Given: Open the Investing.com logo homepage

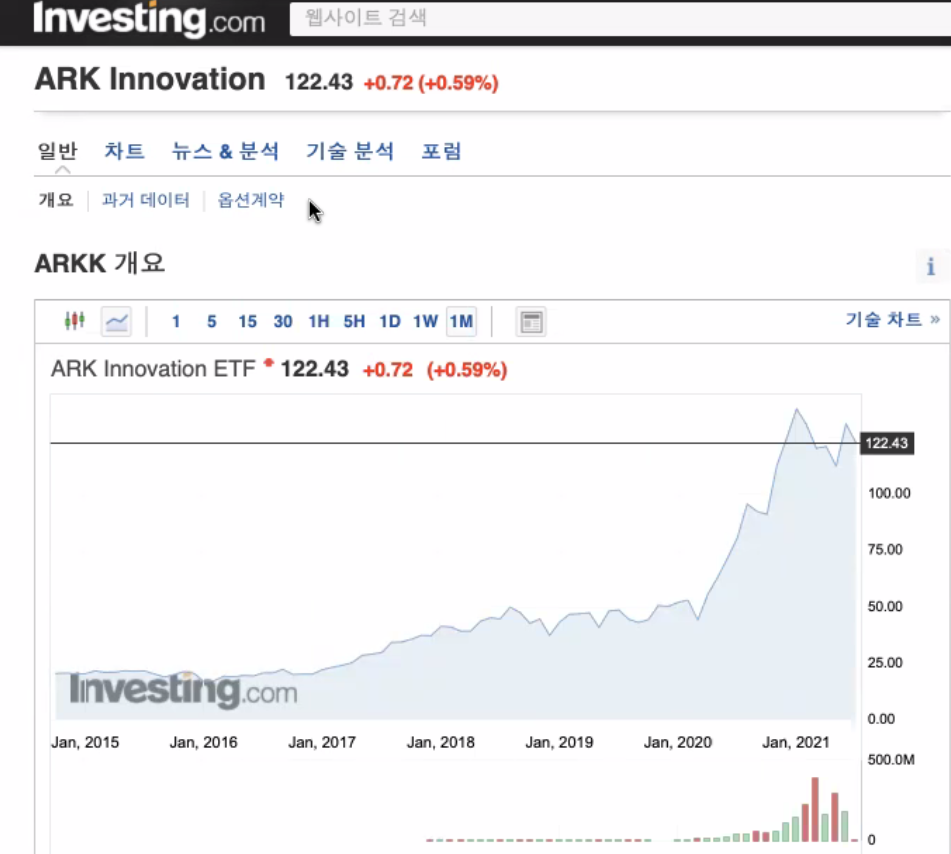Looking at the screenshot, I should (149, 19).
